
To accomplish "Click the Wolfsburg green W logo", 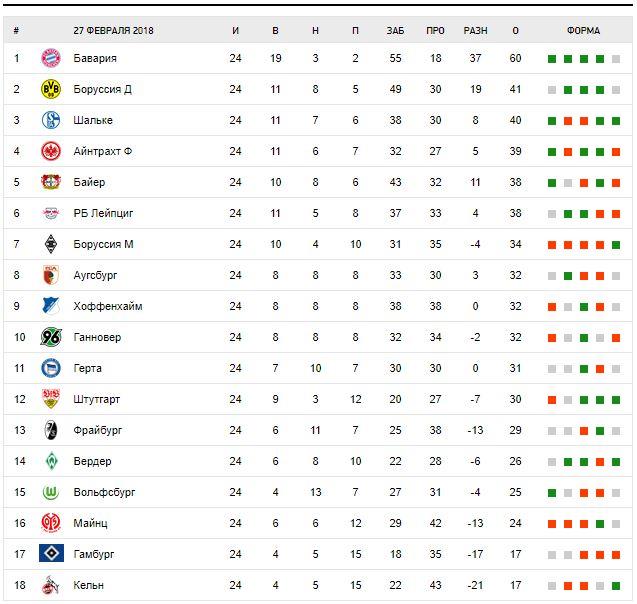I will (x=51, y=492).
